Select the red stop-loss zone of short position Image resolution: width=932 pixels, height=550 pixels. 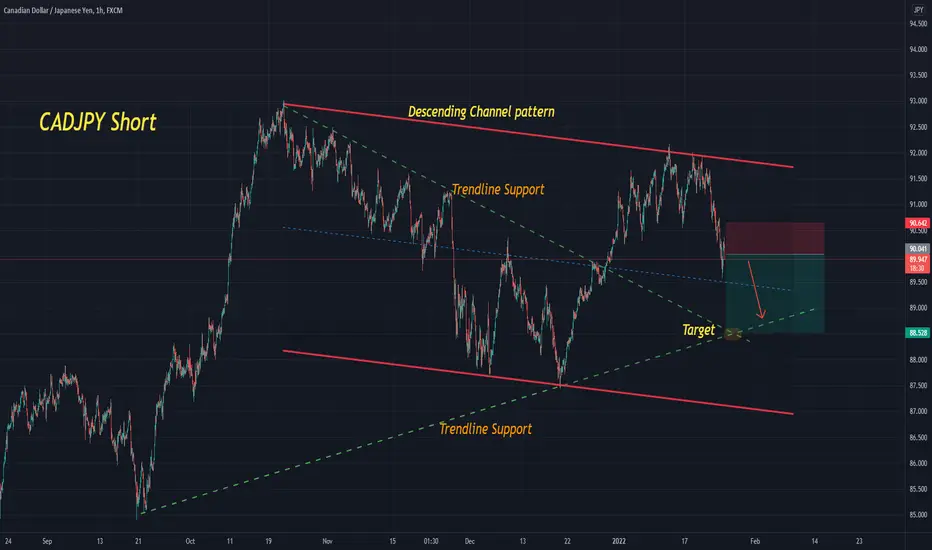(775, 238)
